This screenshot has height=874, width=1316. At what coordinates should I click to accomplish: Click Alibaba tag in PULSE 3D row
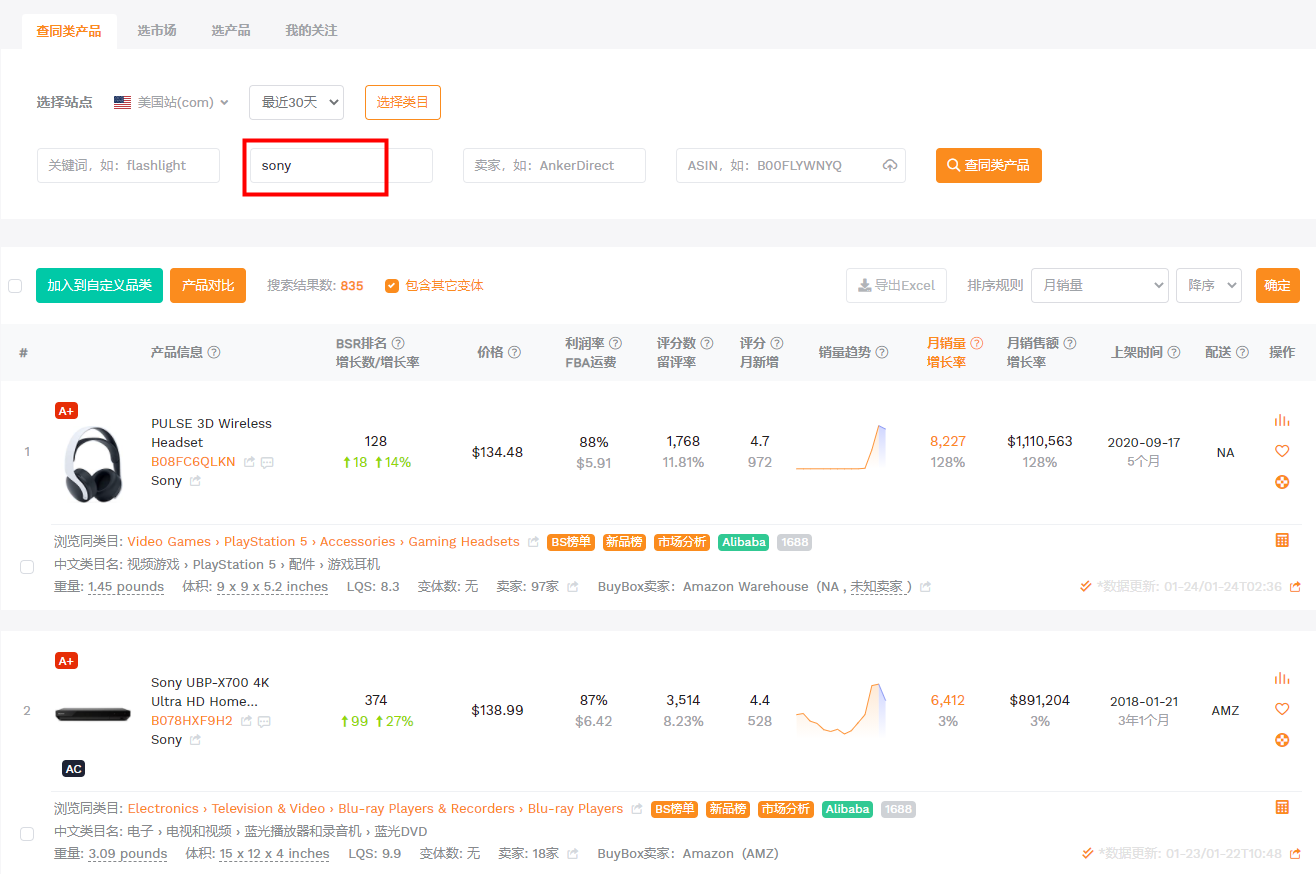tap(743, 542)
